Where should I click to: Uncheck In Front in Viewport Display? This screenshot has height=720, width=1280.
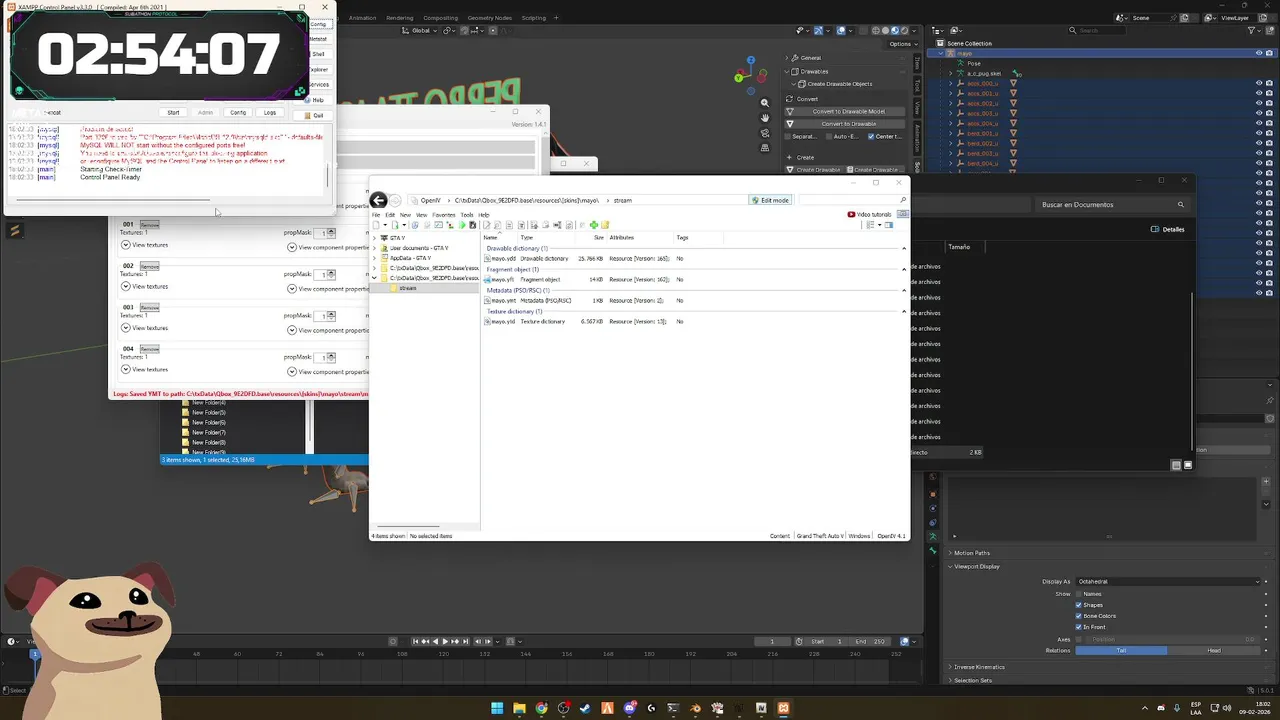pos(1079,627)
